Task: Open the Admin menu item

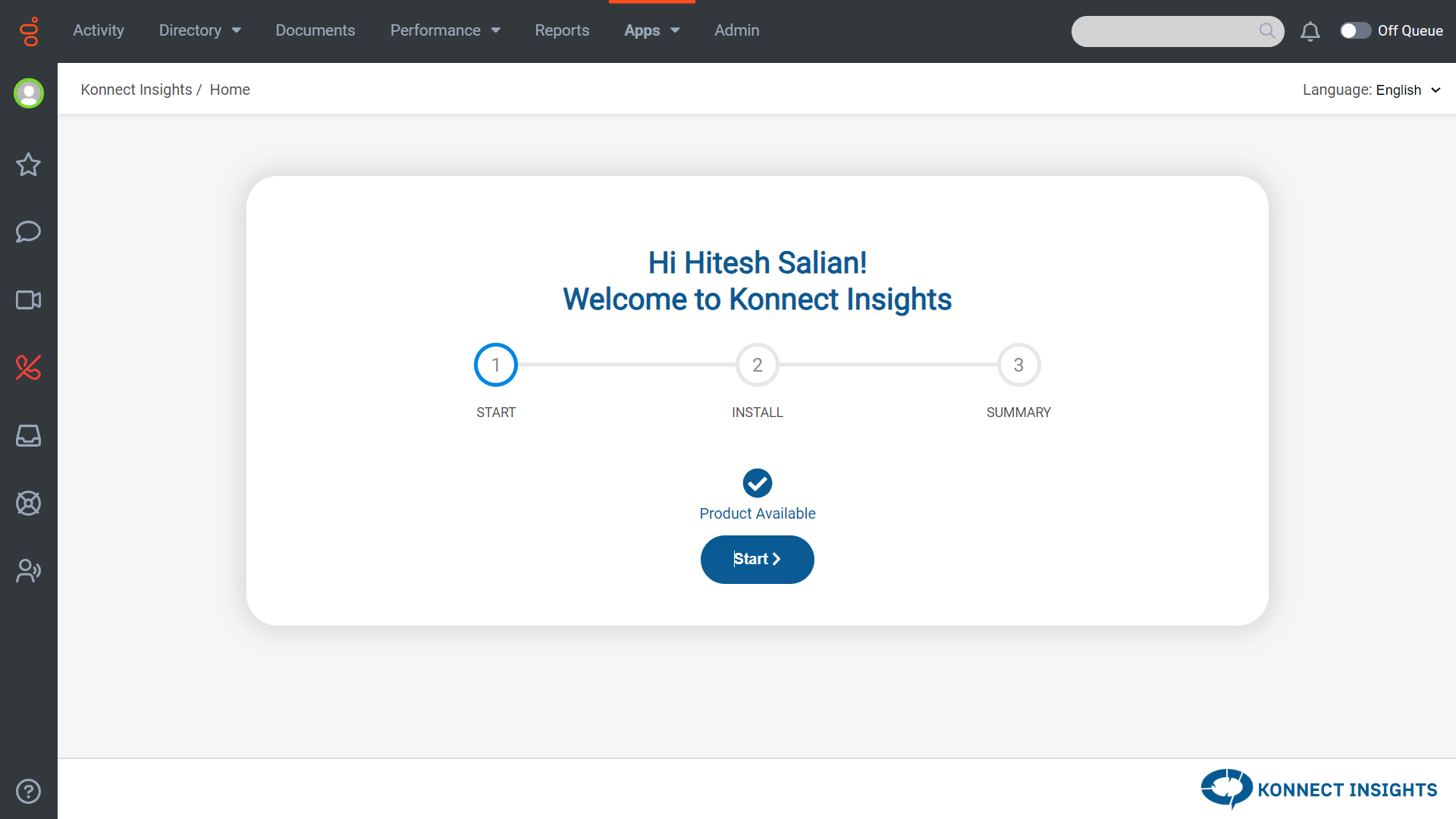Action: point(737,30)
